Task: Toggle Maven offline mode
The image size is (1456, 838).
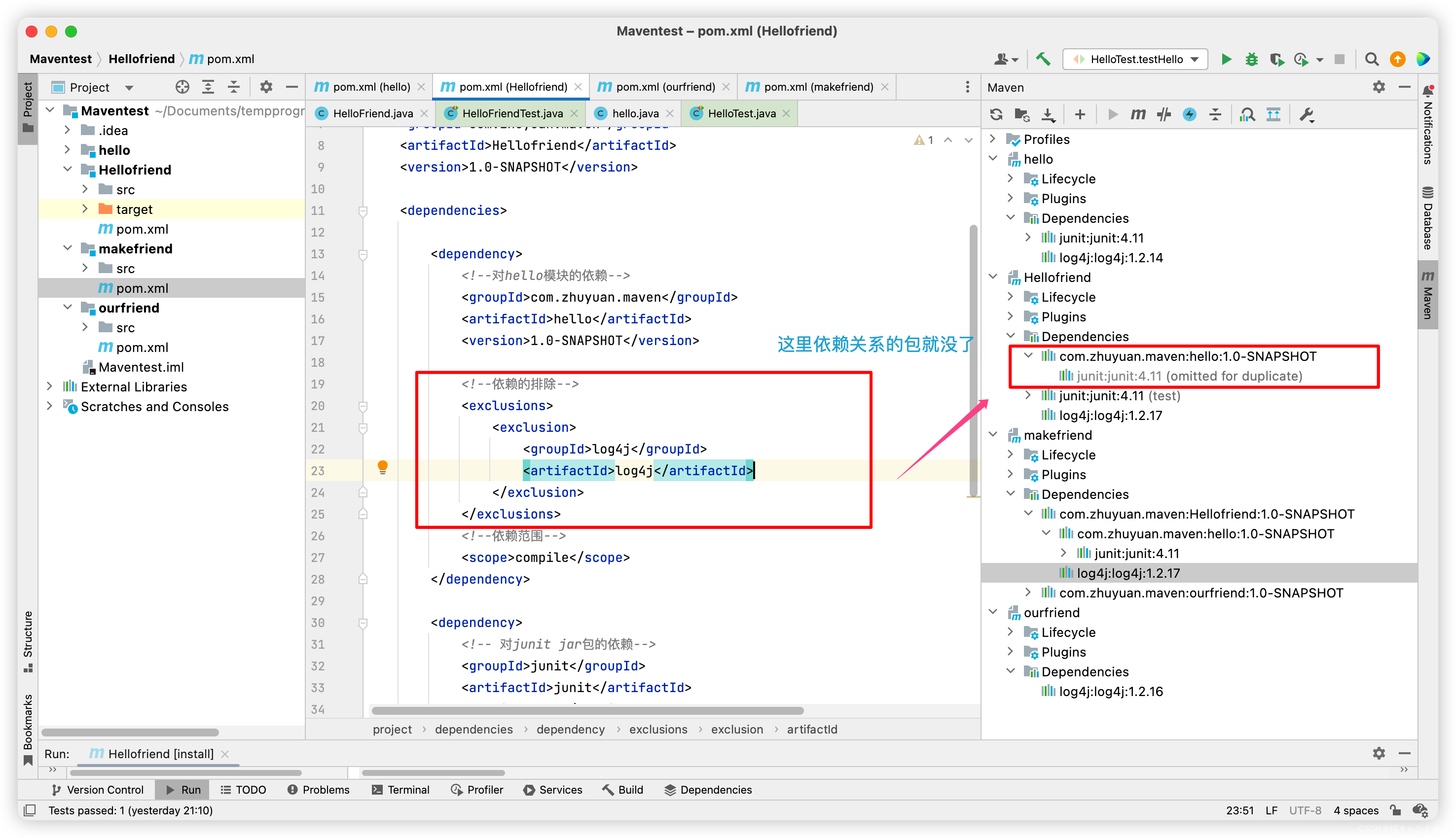Action: point(1164,114)
